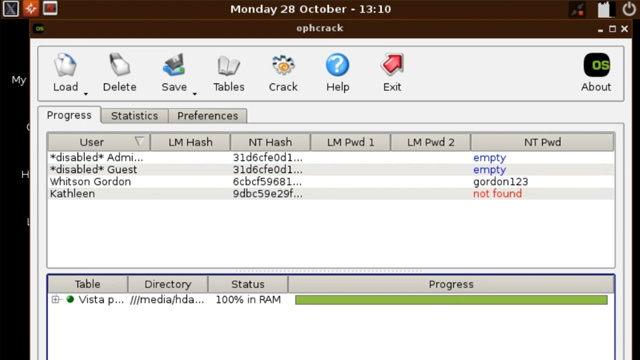Image resolution: width=640 pixels, height=360 pixels.
Task: Click the red Exit icon
Action: pos(392,65)
